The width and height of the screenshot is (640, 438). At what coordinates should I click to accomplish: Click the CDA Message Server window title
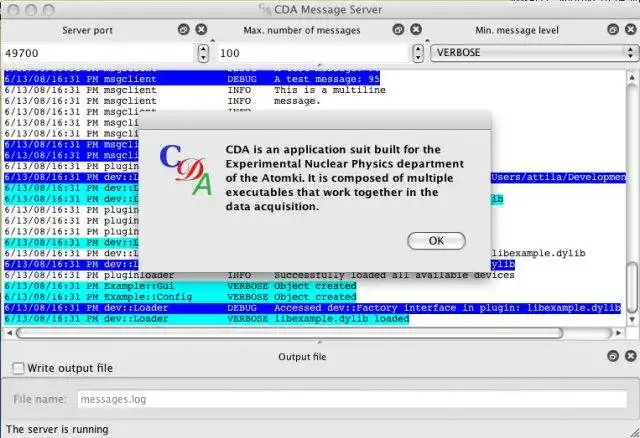coord(328,9)
